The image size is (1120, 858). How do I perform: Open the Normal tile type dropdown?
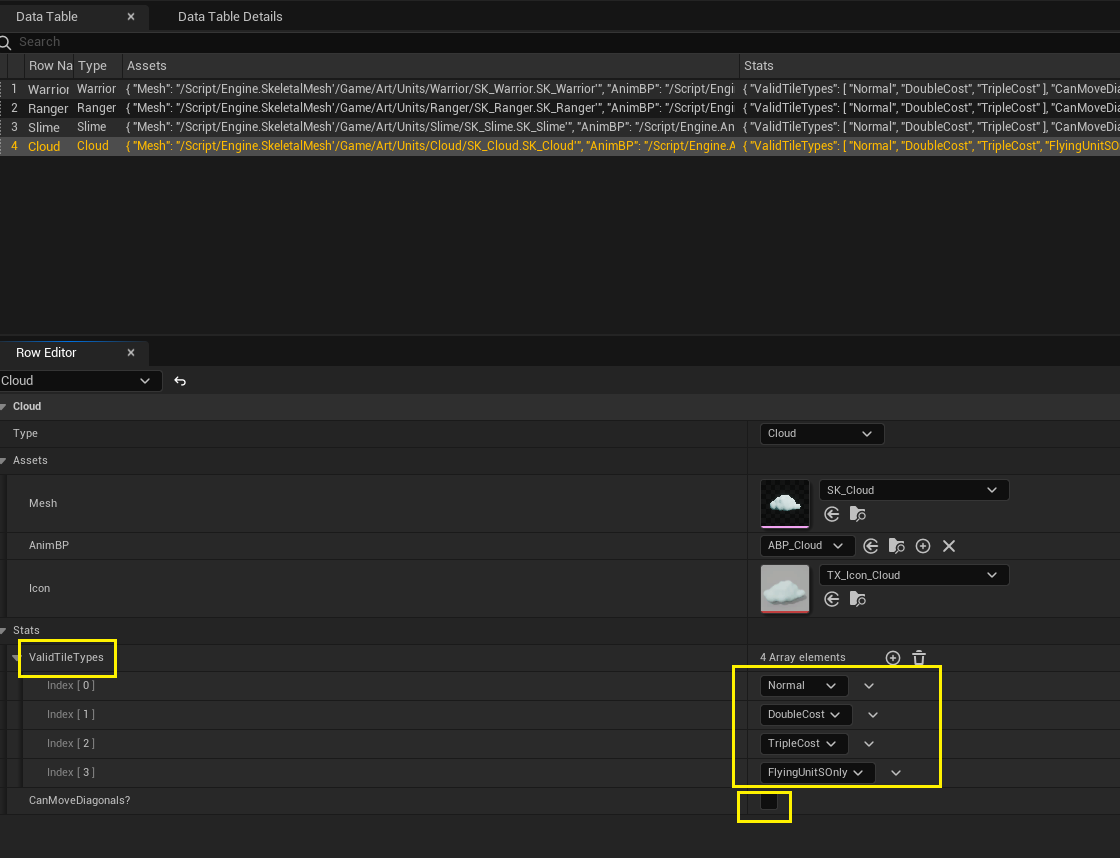(804, 686)
